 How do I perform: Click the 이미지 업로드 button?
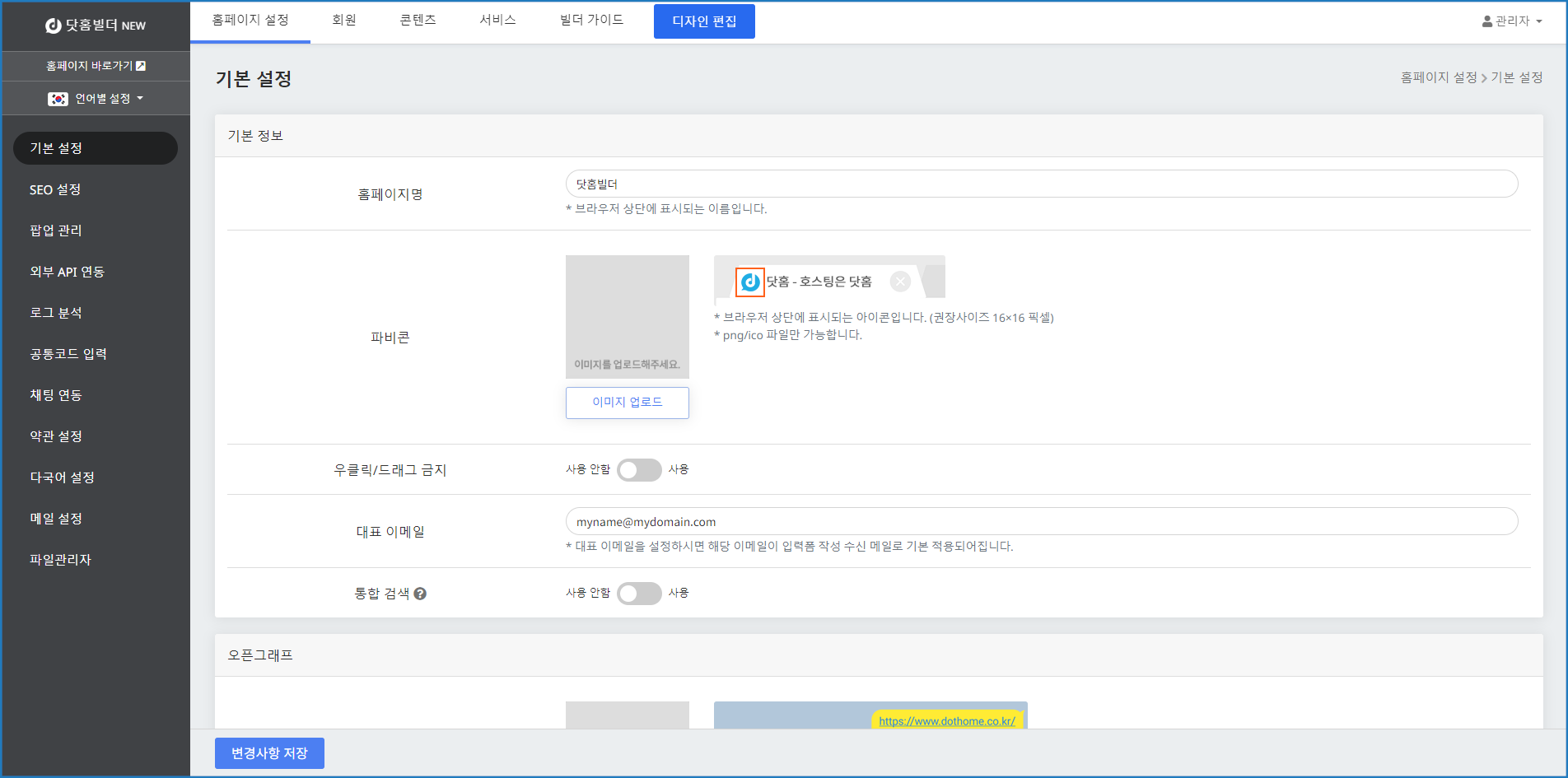click(627, 403)
